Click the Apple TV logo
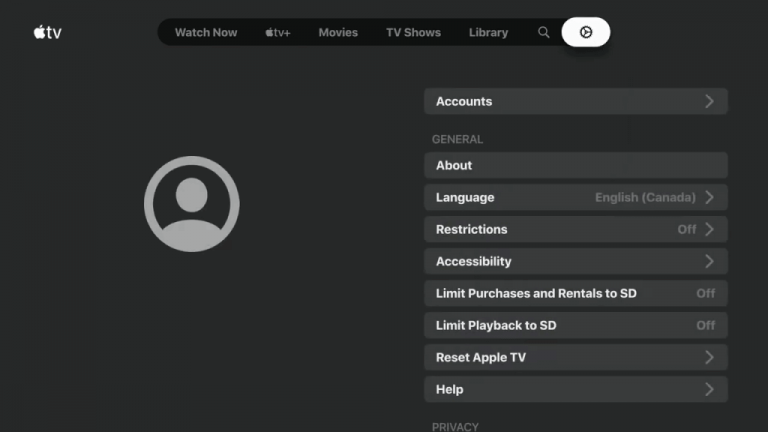The width and height of the screenshot is (768, 432). click(x=48, y=32)
